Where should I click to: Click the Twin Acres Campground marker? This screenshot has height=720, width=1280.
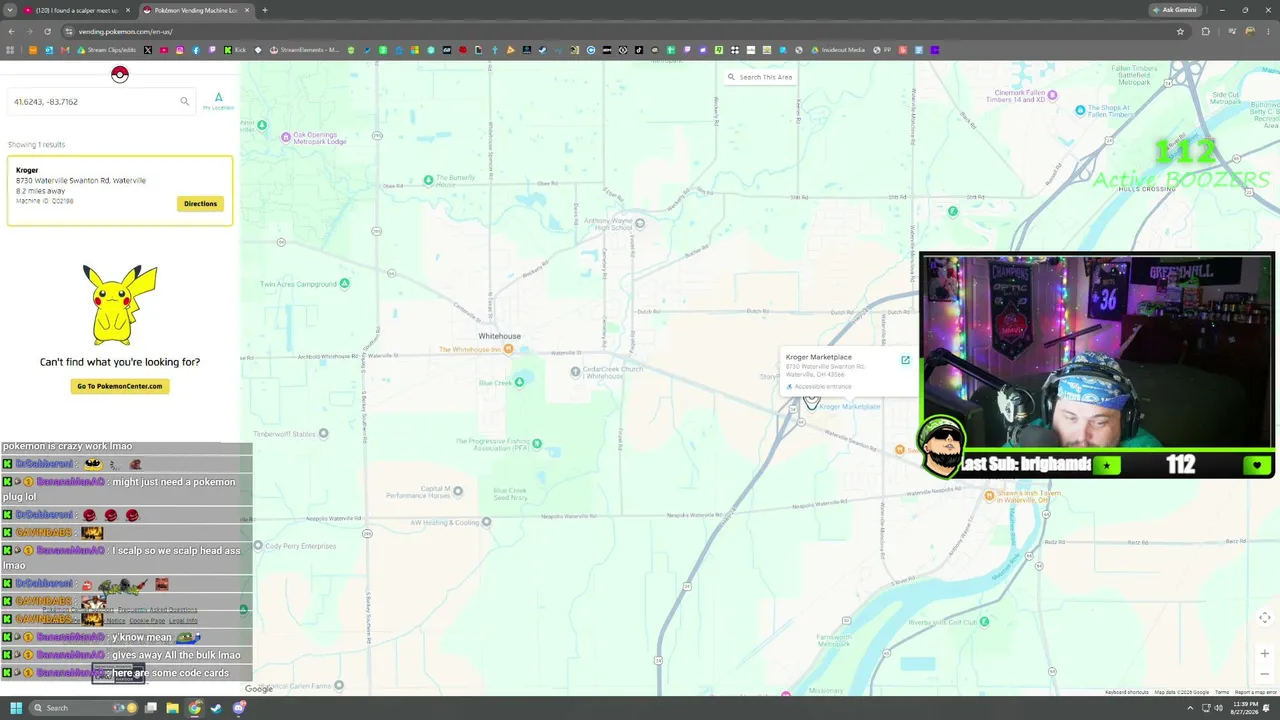pos(344,283)
